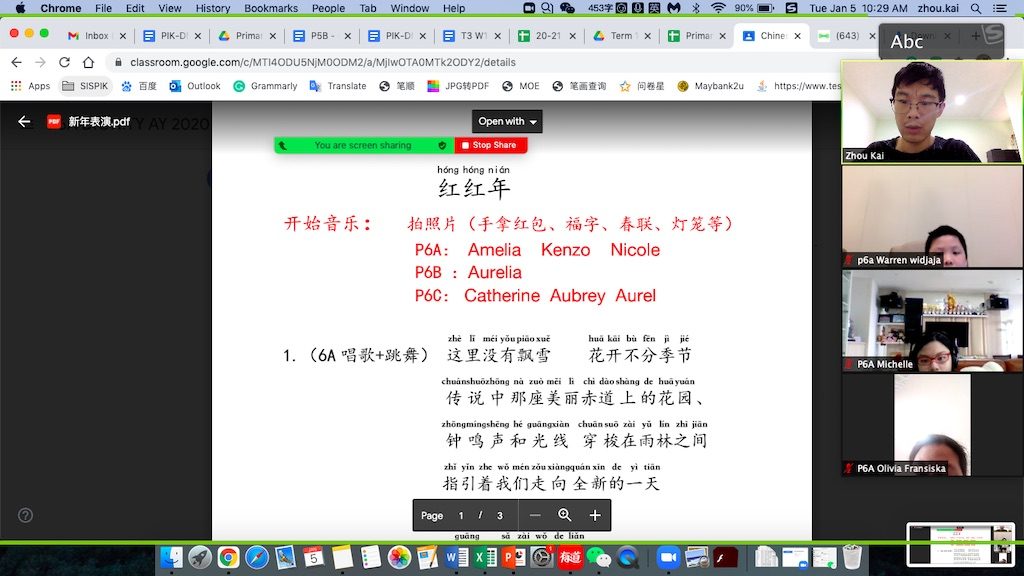Click the magnifier reset zoom icon
The width and height of the screenshot is (1024, 576).
565,515
